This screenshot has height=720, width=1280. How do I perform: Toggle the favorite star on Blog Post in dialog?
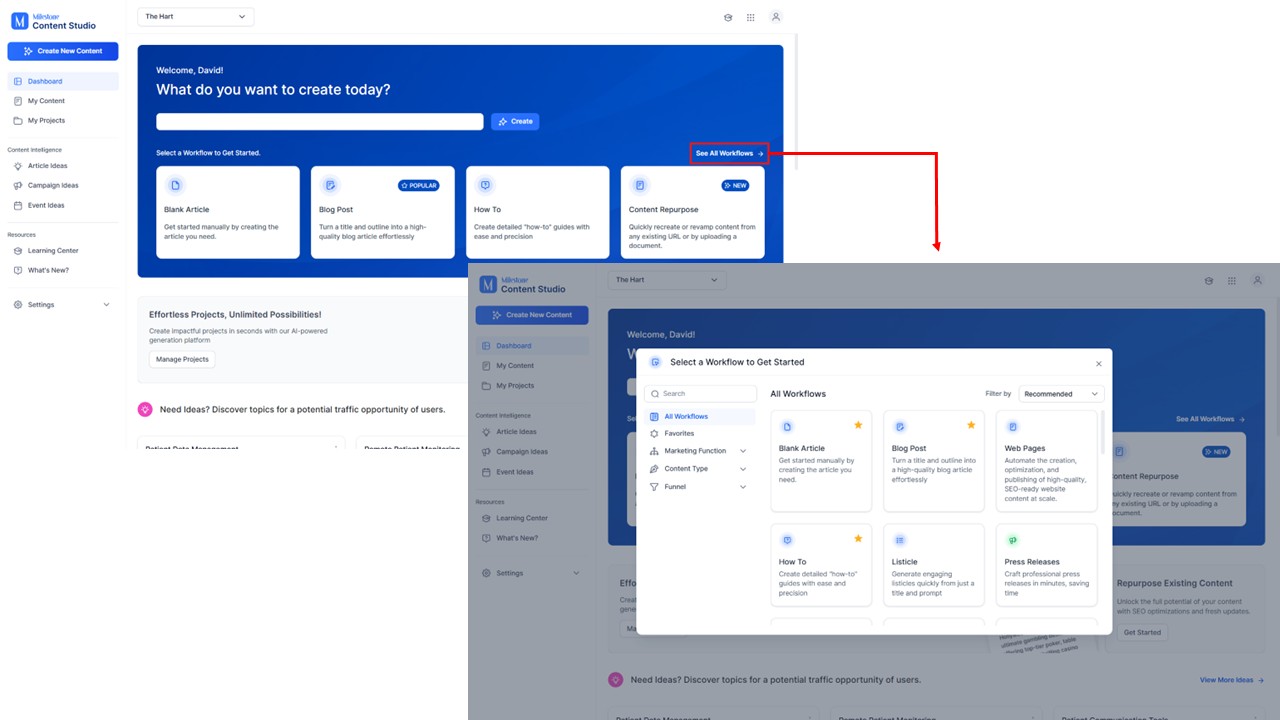point(971,425)
